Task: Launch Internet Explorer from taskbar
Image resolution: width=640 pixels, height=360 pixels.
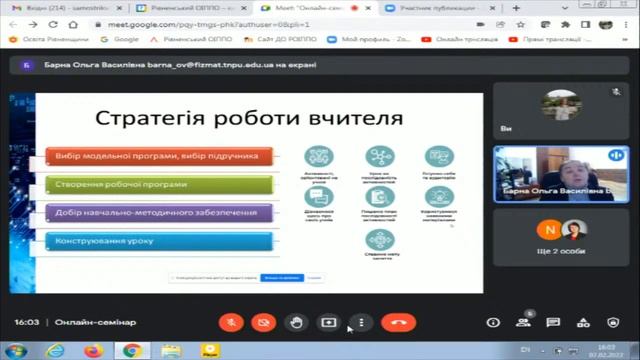Action: pos(55,351)
